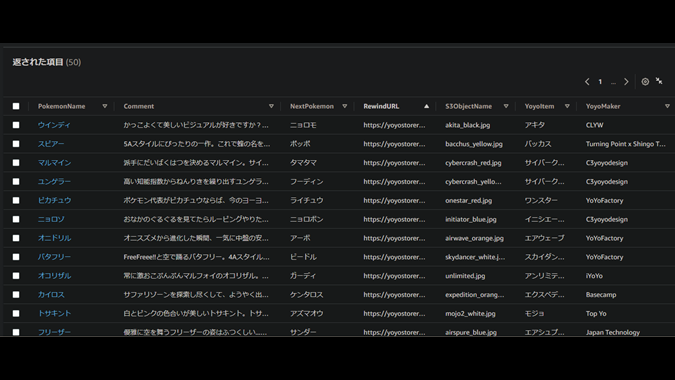The width and height of the screenshot is (675, 380).
Task: Tick the checkbox for ユンゲラー row
Action: tap(16, 182)
